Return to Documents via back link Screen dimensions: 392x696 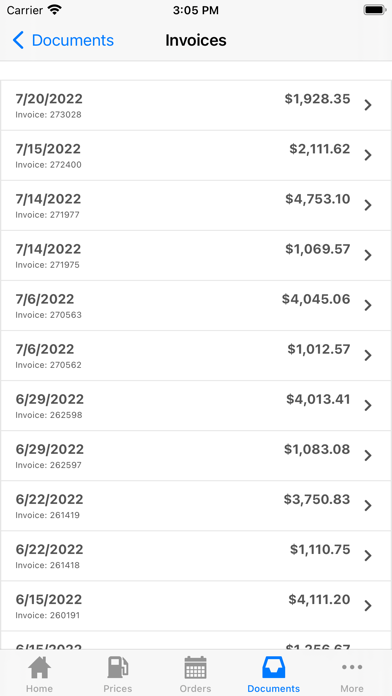tap(73, 40)
